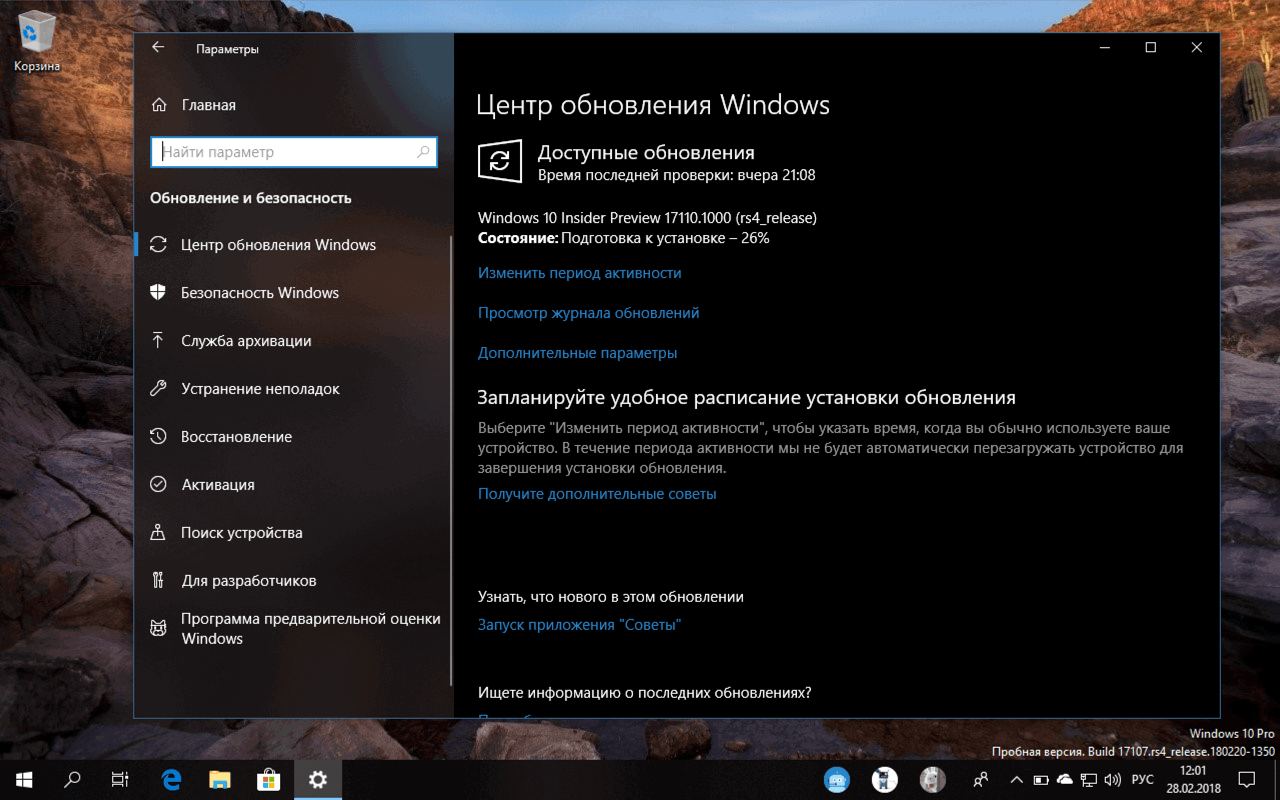Open OneDrive cloud tray icon
Screen dimensions: 1280x800
1065,779
